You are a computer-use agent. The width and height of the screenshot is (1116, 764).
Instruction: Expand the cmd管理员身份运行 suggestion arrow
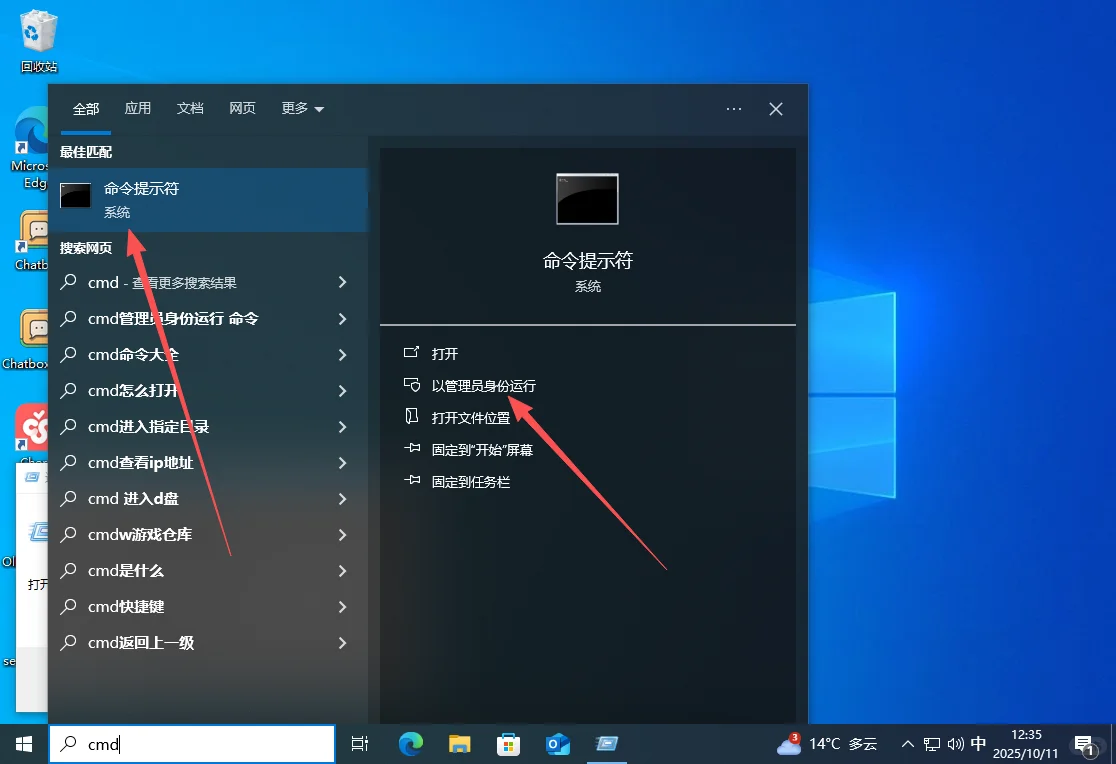coord(342,318)
